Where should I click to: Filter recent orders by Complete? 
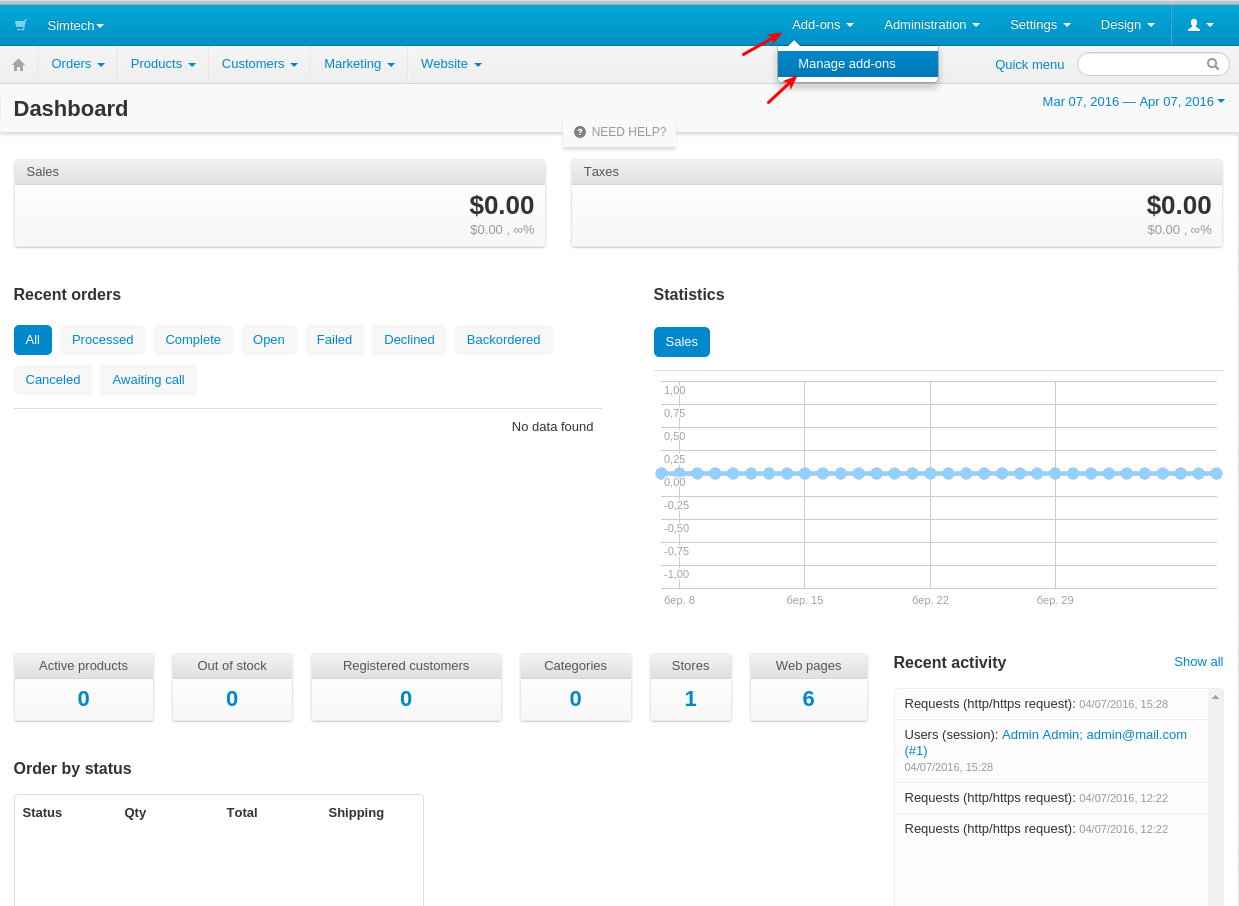coord(193,340)
